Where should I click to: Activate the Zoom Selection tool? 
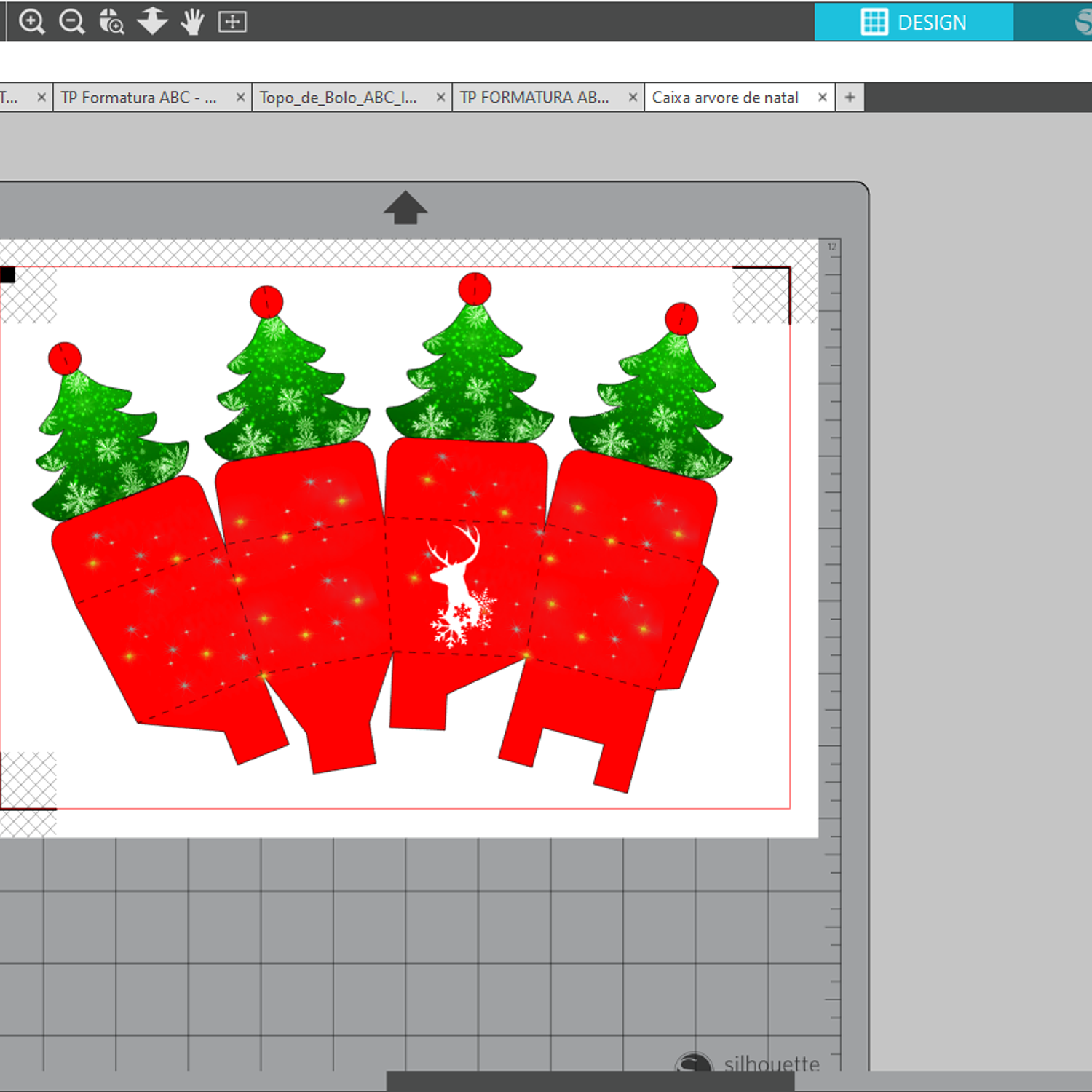(x=111, y=22)
